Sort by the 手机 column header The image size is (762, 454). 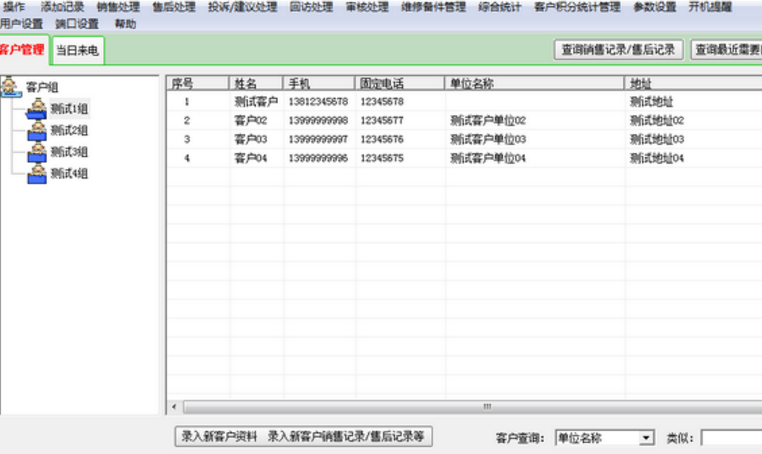pyautogui.click(x=319, y=83)
